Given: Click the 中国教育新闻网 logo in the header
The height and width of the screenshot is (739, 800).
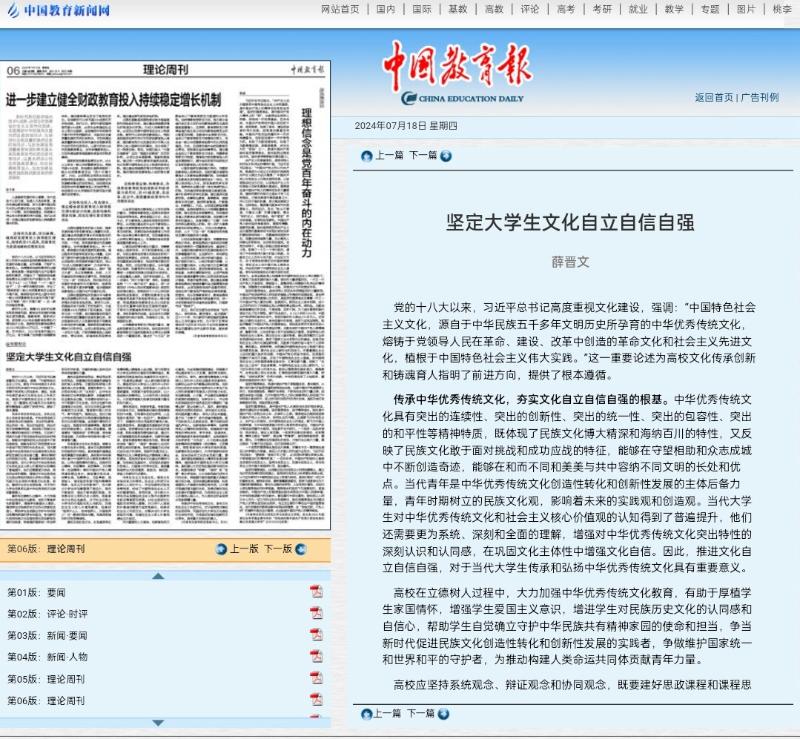Looking at the screenshot, I should [x=58, y=11].
